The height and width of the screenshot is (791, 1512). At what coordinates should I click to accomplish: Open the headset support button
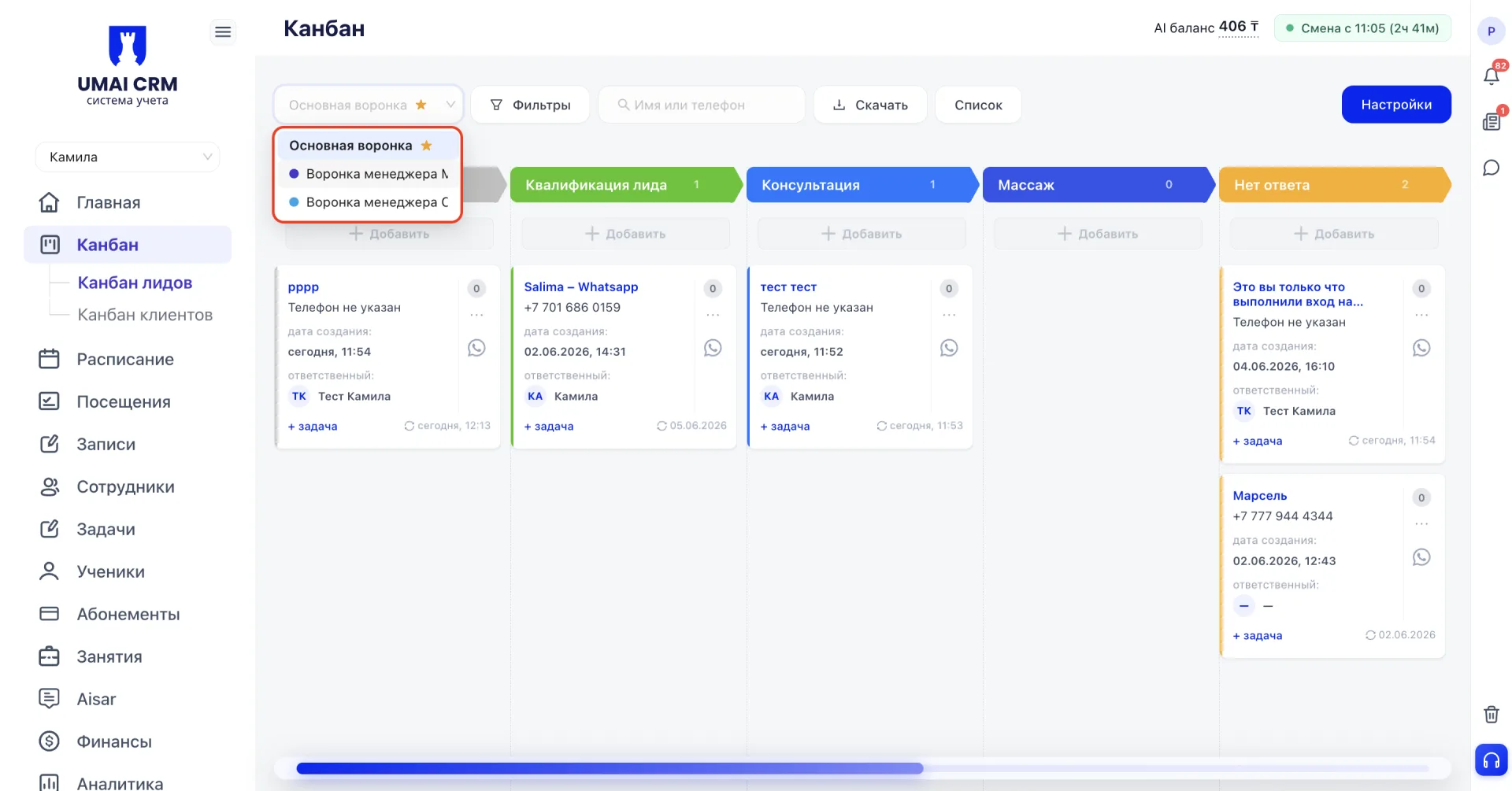click(x=1491, y=760)
